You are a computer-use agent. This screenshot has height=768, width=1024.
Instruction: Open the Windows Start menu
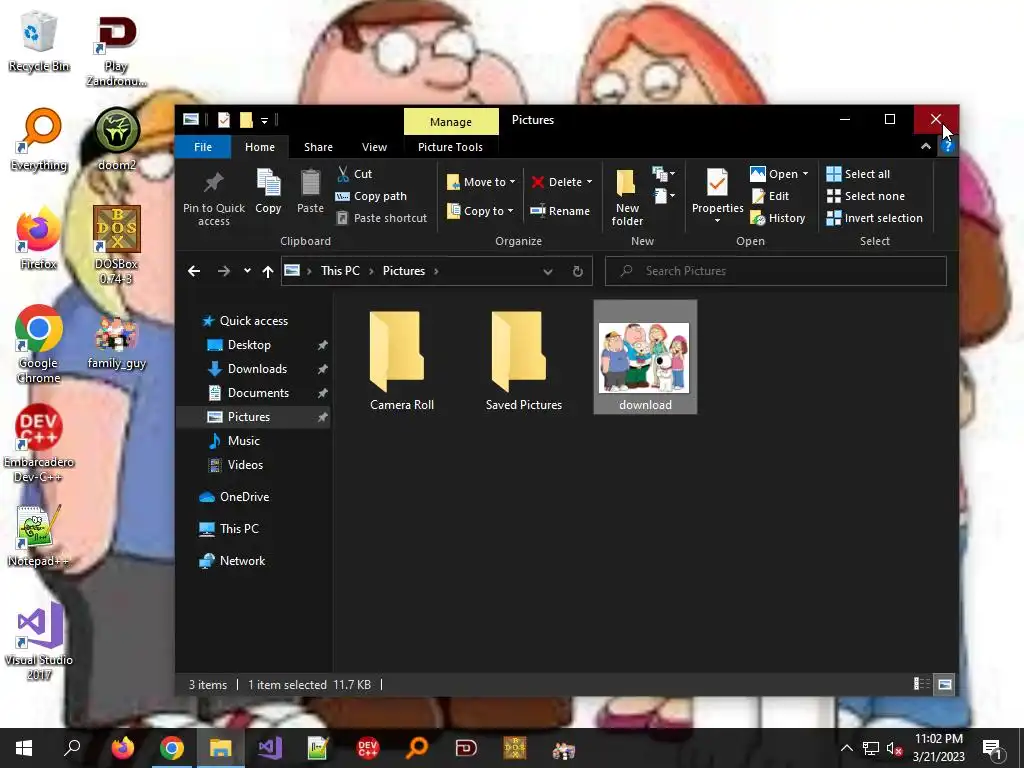click(24, 748)
